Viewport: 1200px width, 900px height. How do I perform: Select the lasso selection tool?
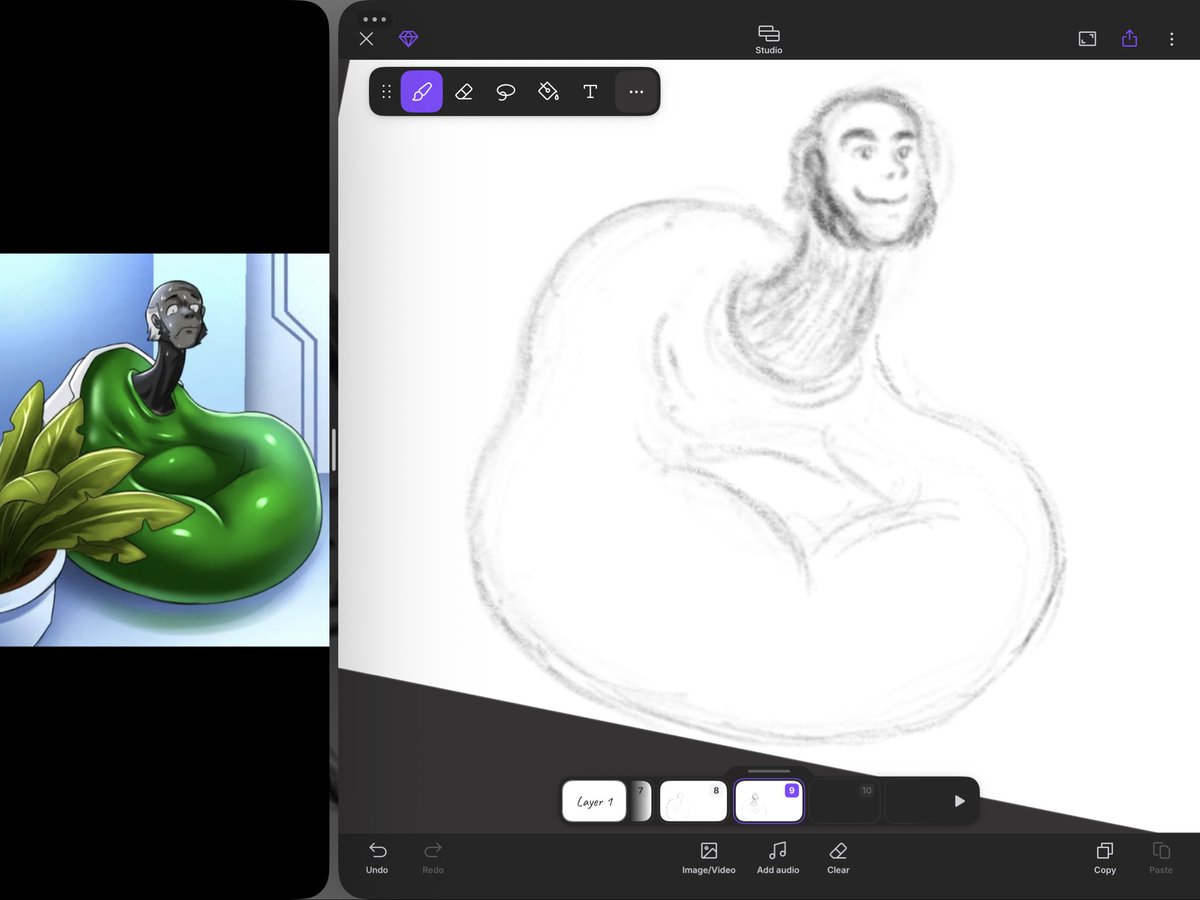point(506,92)
